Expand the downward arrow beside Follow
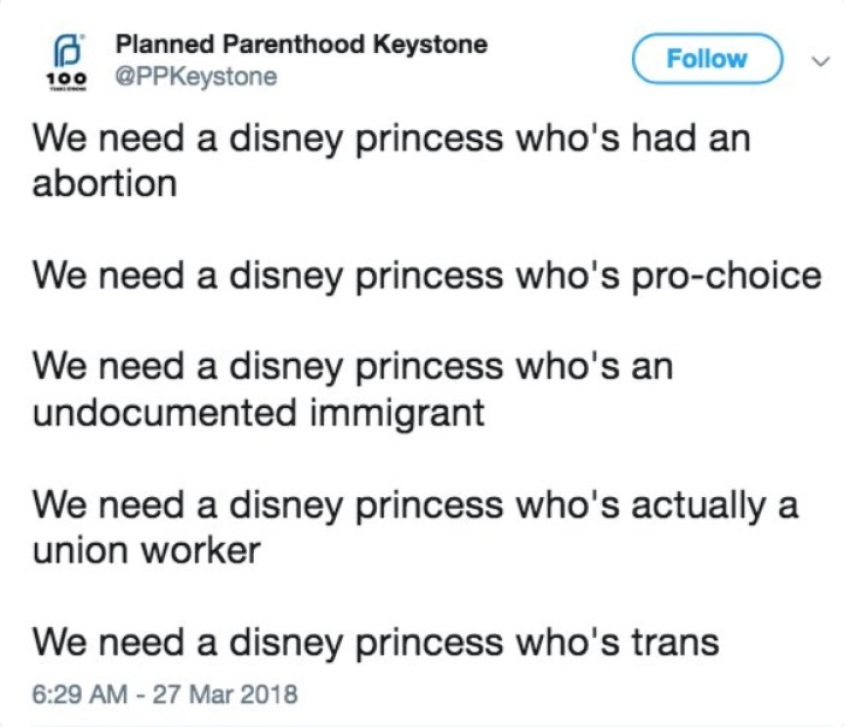The image size is (850, 727). [x=820, y=59]
